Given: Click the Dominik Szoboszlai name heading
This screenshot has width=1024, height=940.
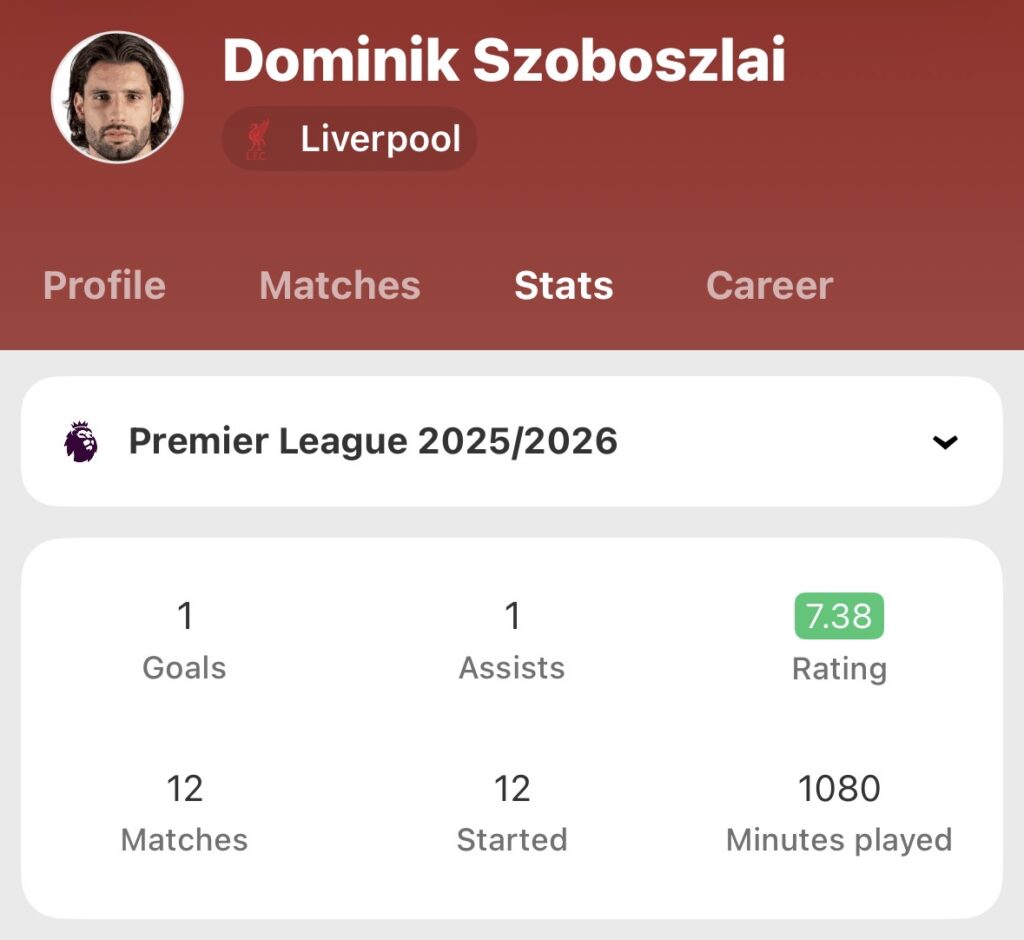Looking at the screenshot, I should [504, 60].
